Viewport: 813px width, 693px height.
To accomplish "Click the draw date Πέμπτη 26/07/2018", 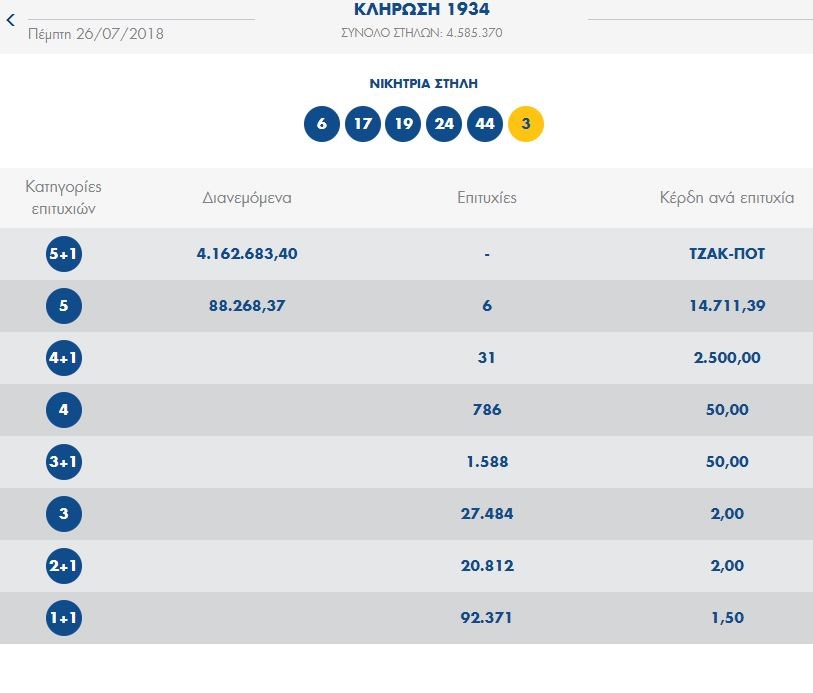I will point(94,34).
